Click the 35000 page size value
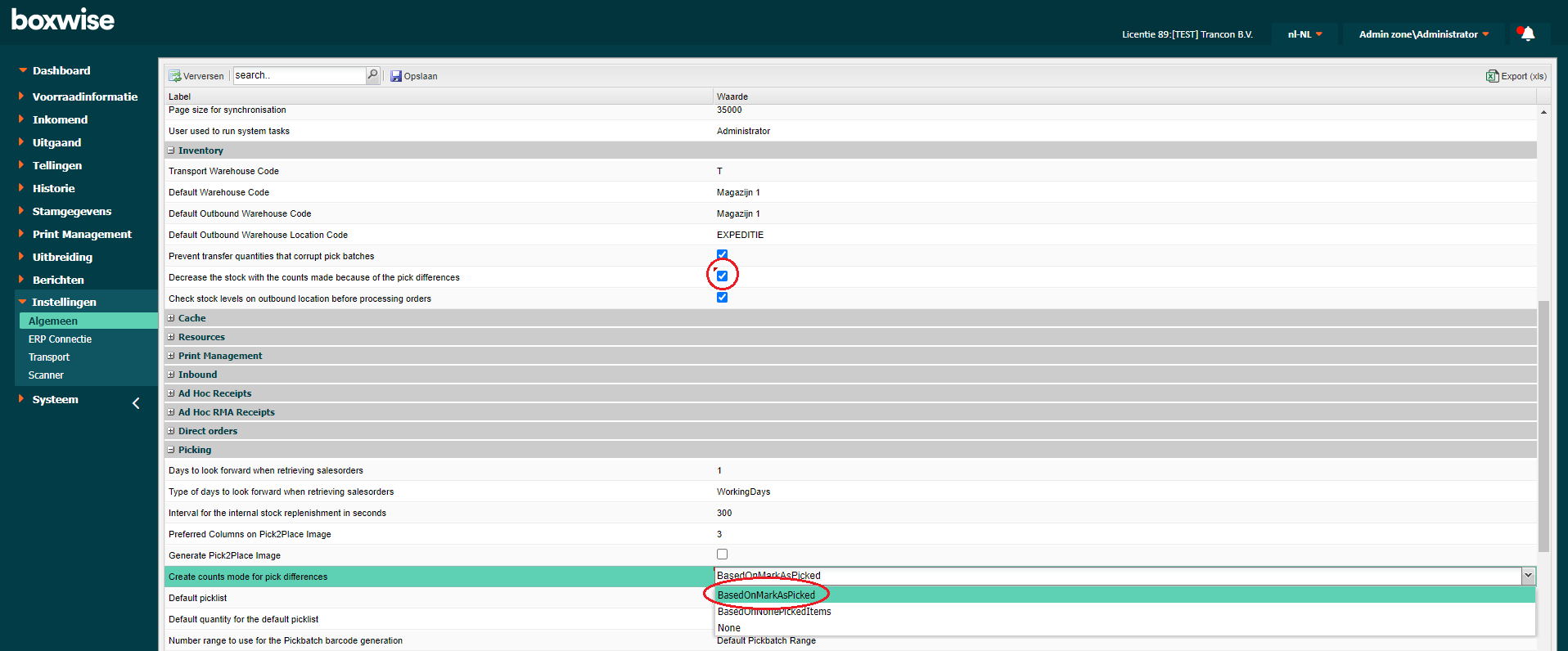This screenshot has width=1568, height=651. pos(729,110)
